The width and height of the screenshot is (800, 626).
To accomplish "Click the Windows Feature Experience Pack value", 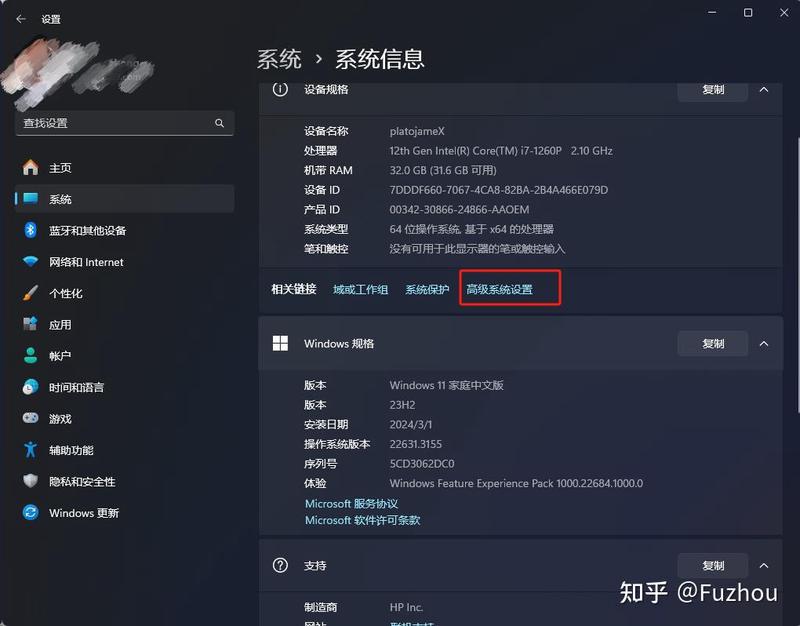I will (x=516, y=483).
